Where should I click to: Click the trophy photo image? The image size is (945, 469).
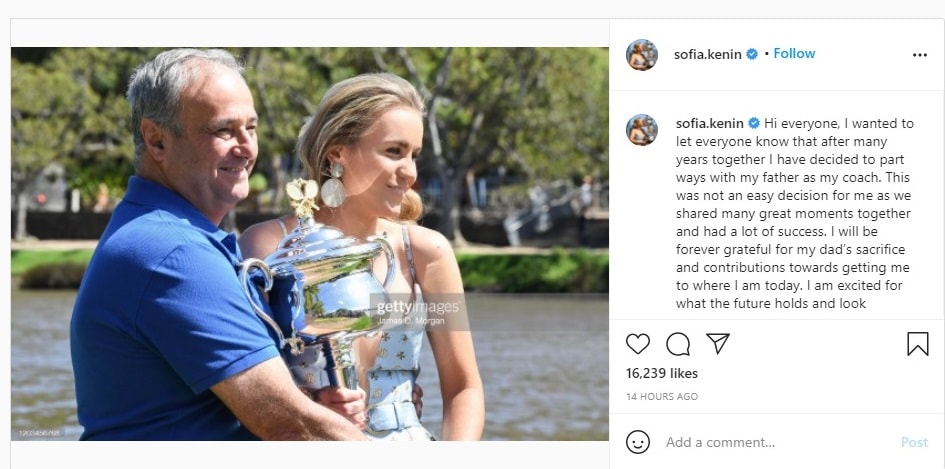310,244
